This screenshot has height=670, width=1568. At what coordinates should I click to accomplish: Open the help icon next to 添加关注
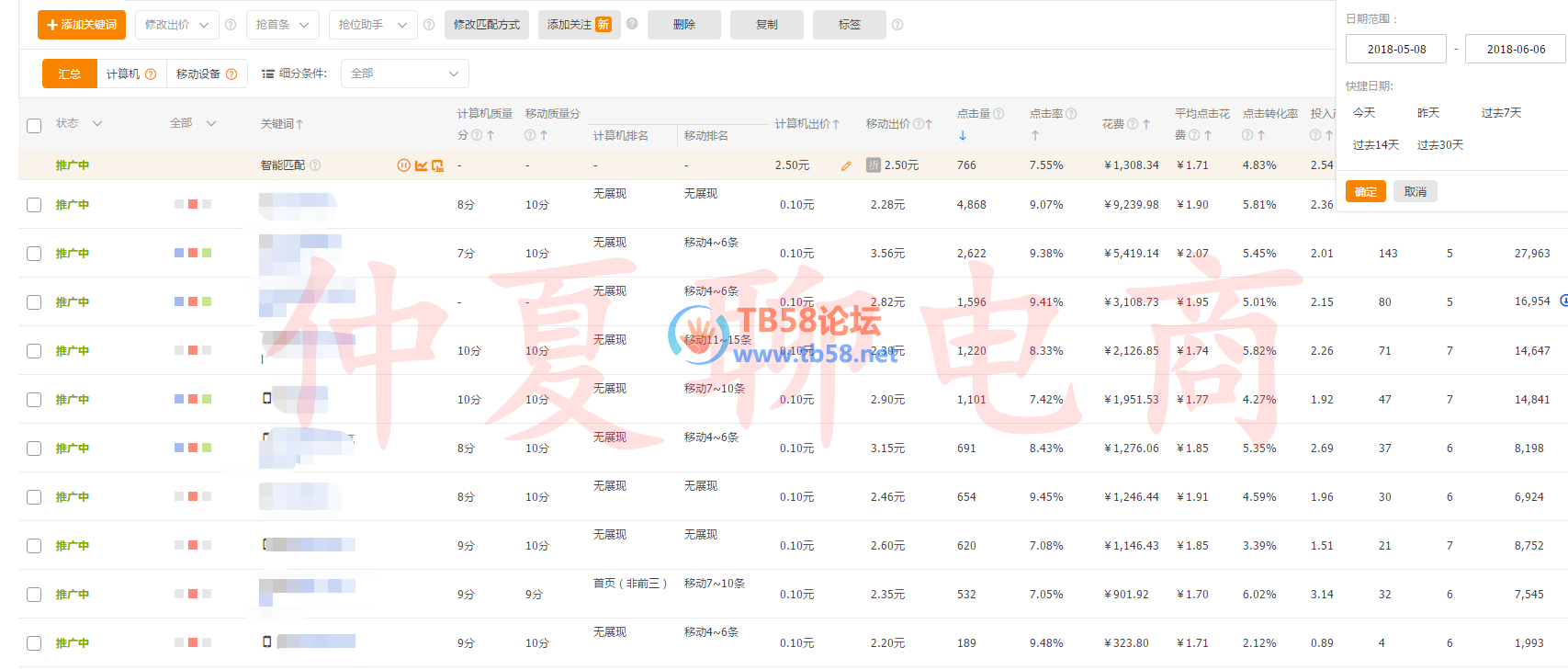click(x=632, y=24)
